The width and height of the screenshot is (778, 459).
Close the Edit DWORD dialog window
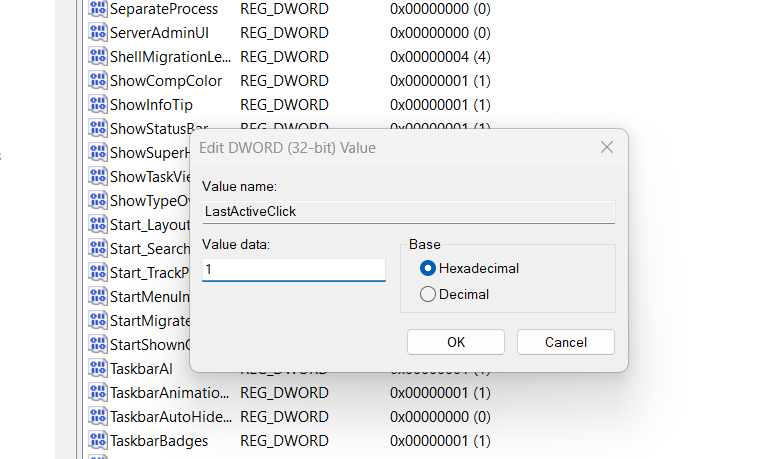pos(606,148)
